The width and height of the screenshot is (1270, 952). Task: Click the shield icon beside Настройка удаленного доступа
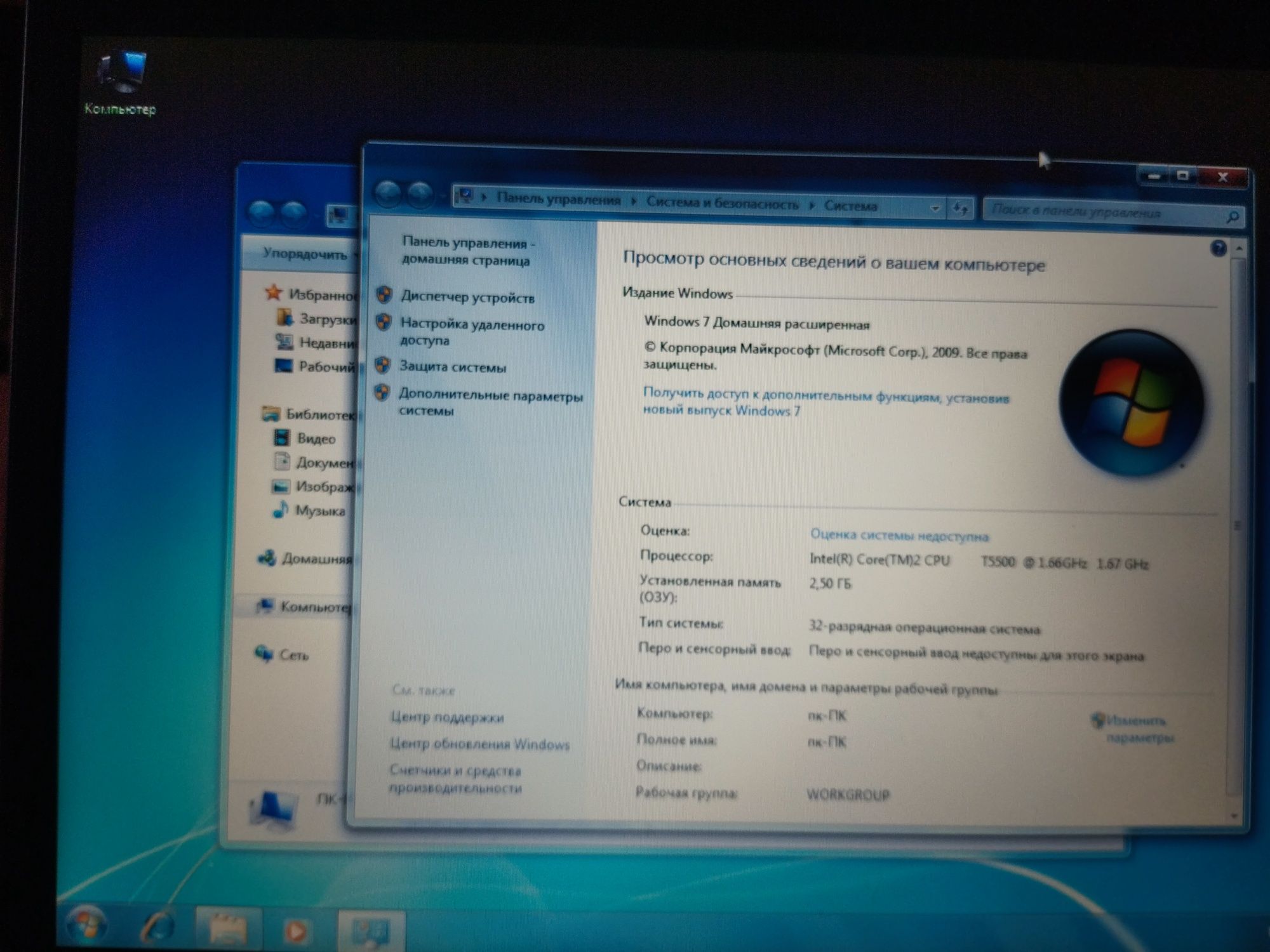pyautogui.click(x=383, y=322)
